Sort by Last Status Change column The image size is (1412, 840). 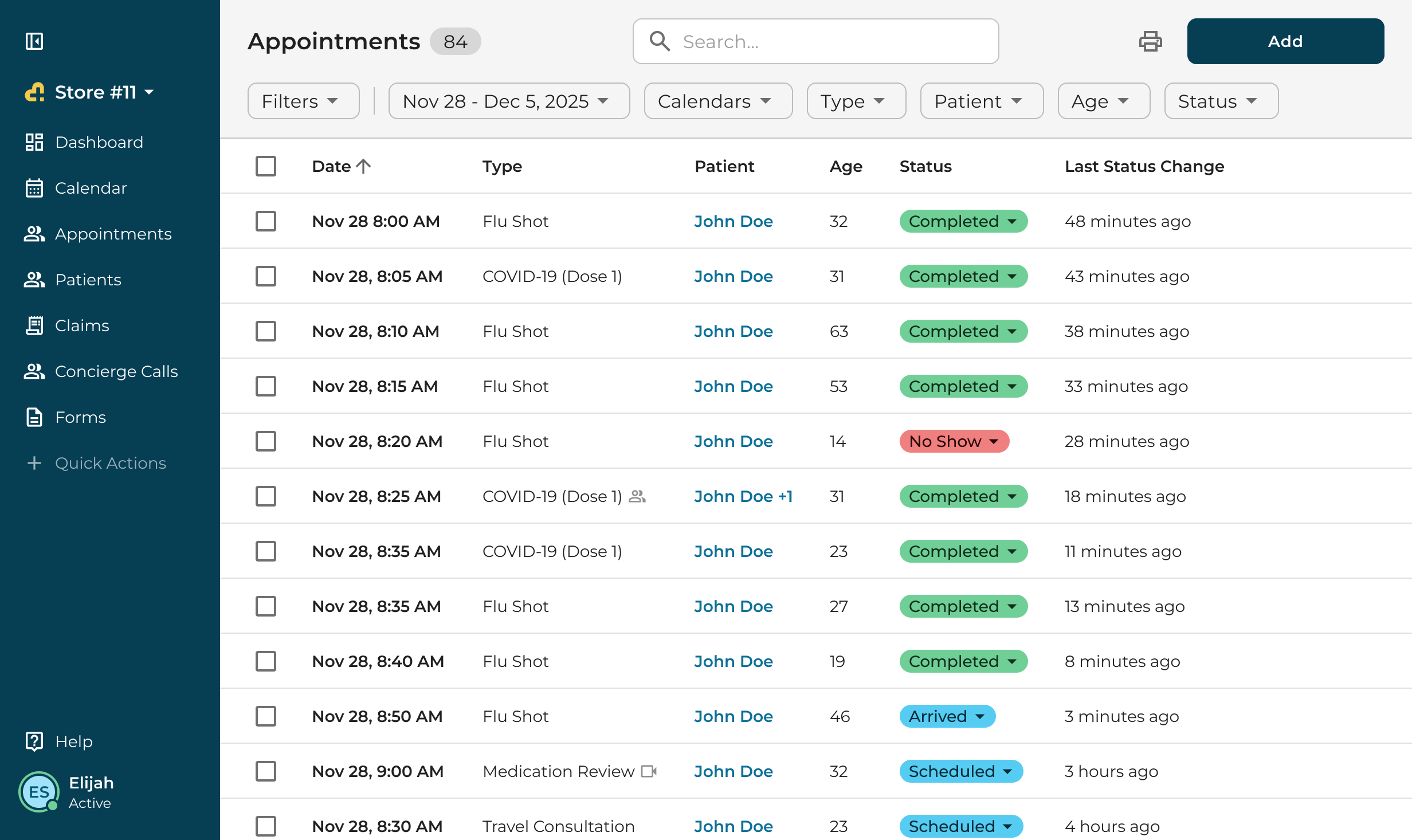tap(1144, 166)
